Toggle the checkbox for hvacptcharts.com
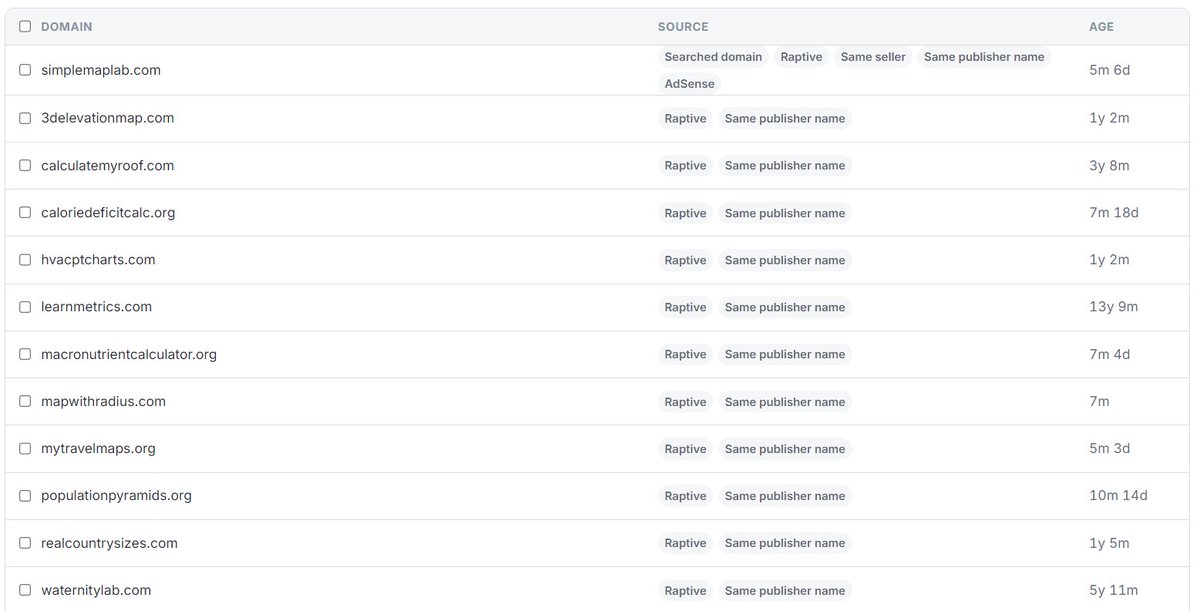Screen dimensions: 1200x611 coord(25,260)
